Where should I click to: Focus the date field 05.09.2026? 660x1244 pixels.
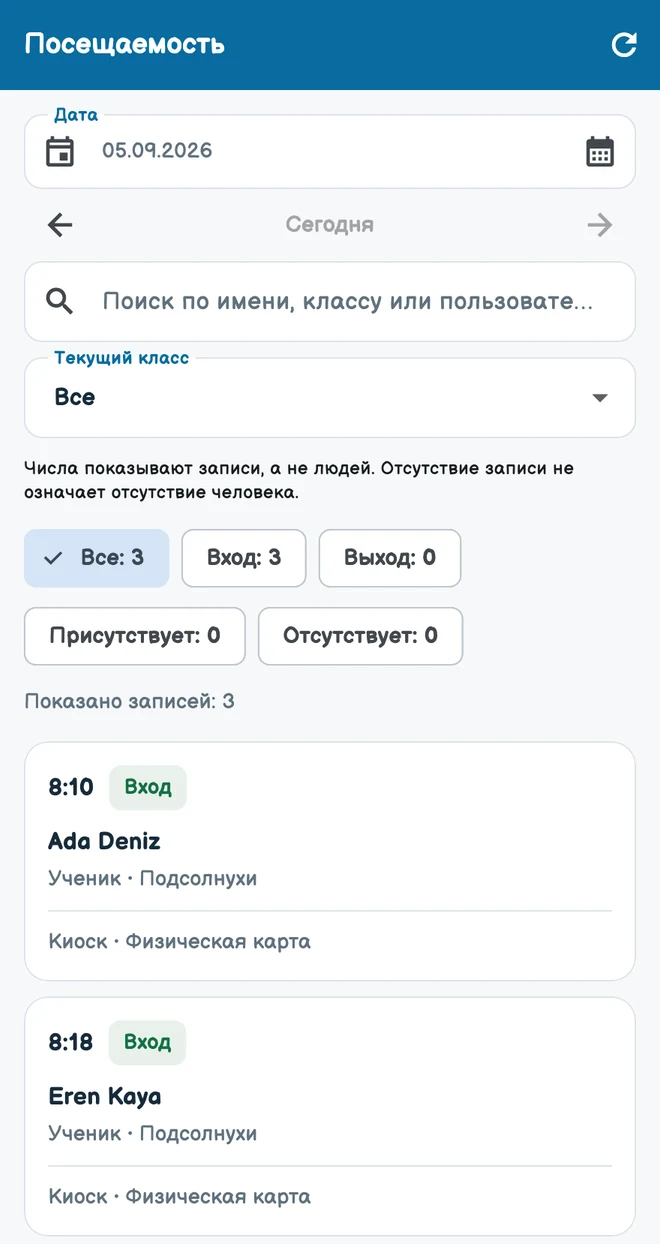(x=330, y=151)
